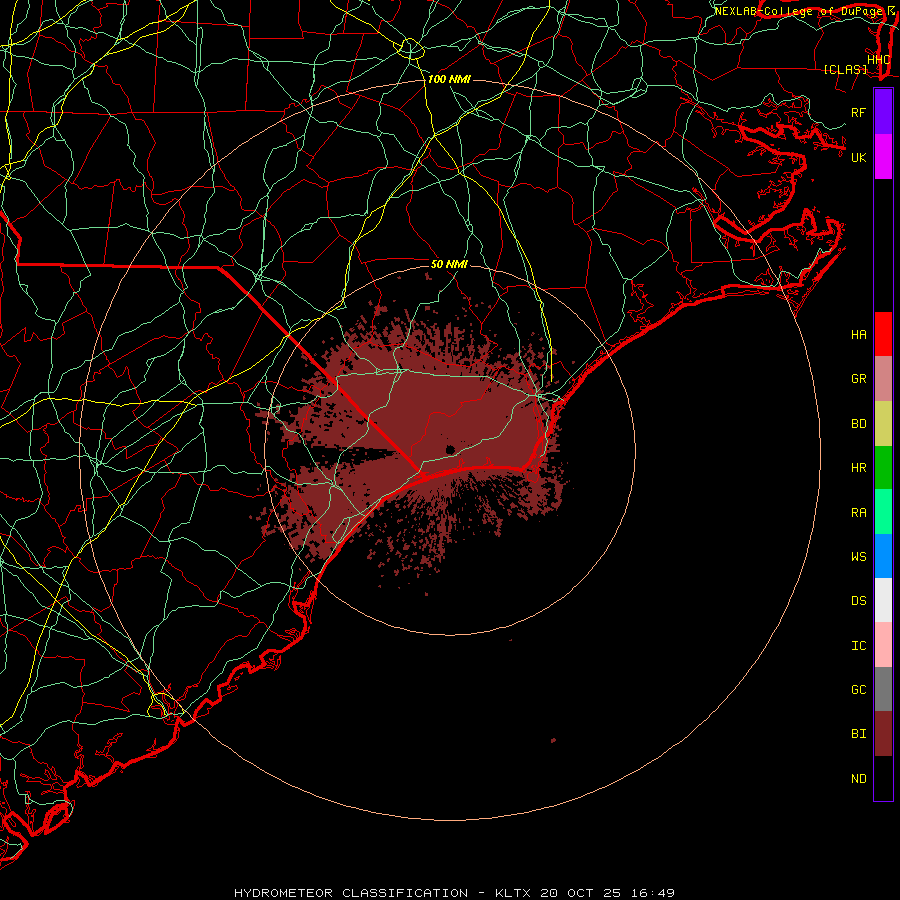The width and height of the screenshot is (900, 900).
Task: Click the black radar site dot in the echo
Action: pos(450,449)
